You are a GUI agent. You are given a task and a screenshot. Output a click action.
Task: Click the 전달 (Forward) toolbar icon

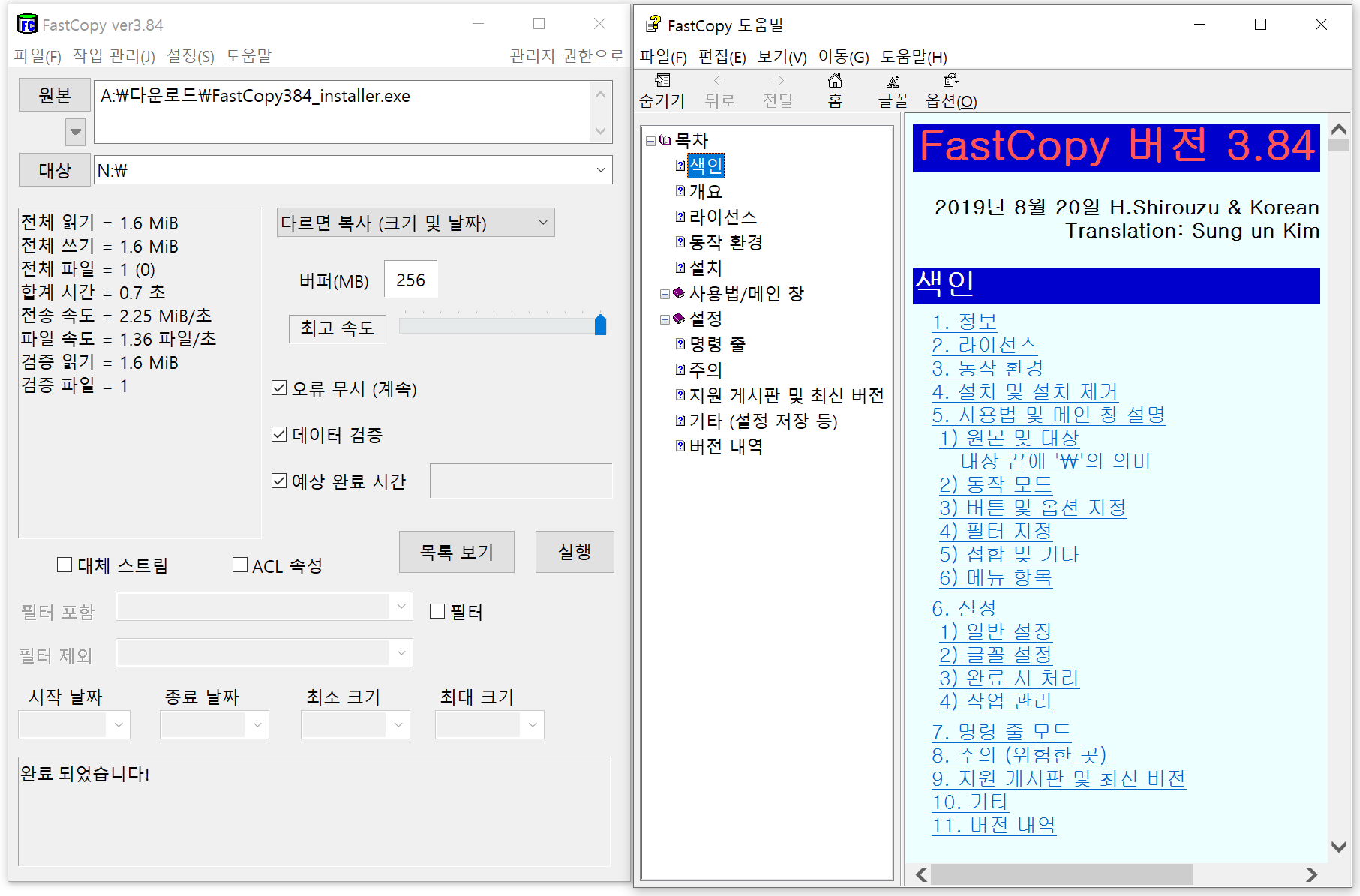coord(778,81)
